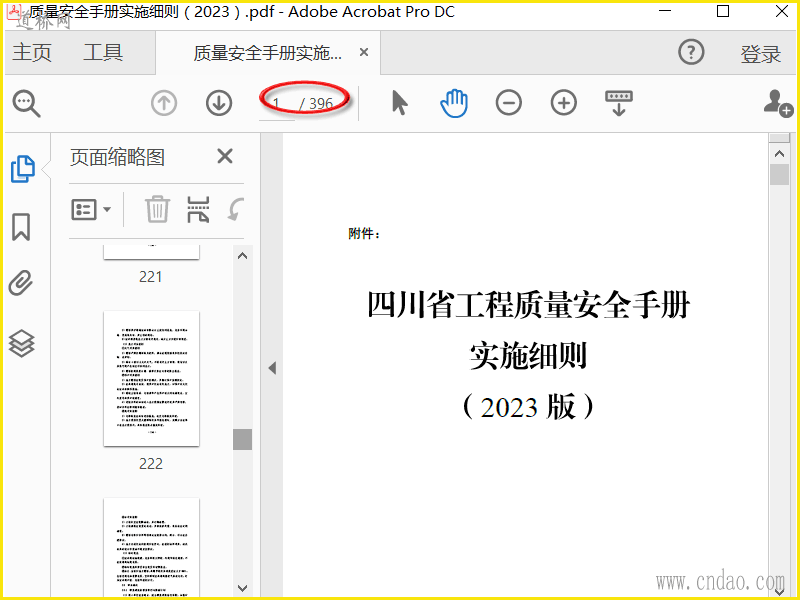The width and height of the screenshot is (800, 600).
Task: Collapse the navigation pane with left triangle
Action: point(272,368)
